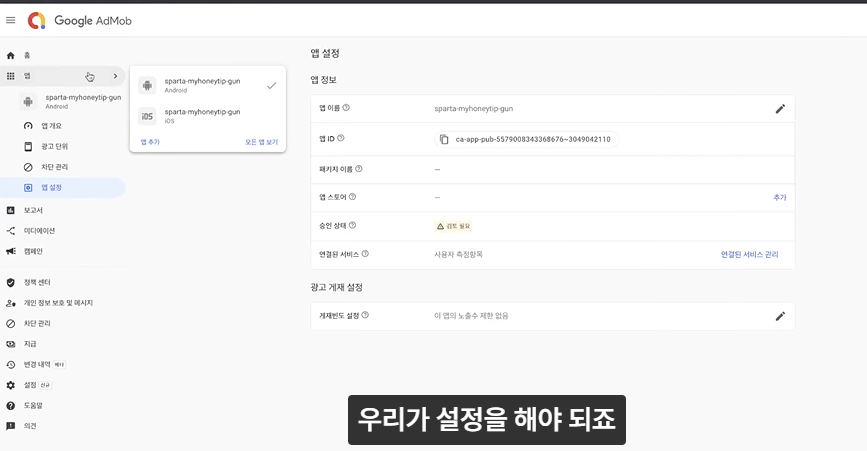Show help for 앱 이름
The image size is (867, 451).
pyautogui.click(x=346, y=108)
